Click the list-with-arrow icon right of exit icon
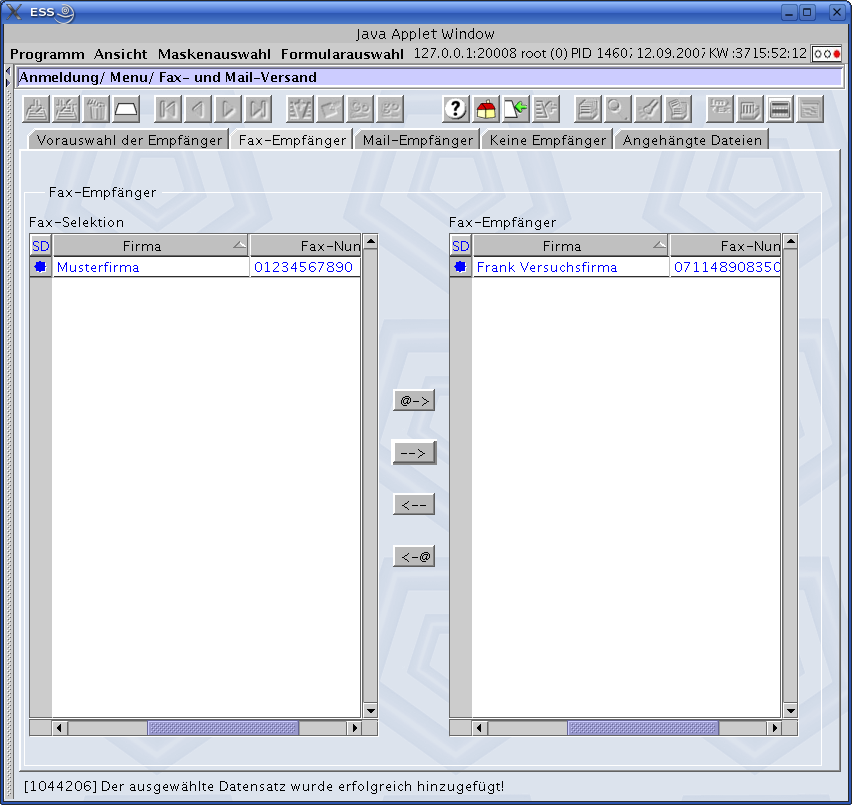 (546, 109)
